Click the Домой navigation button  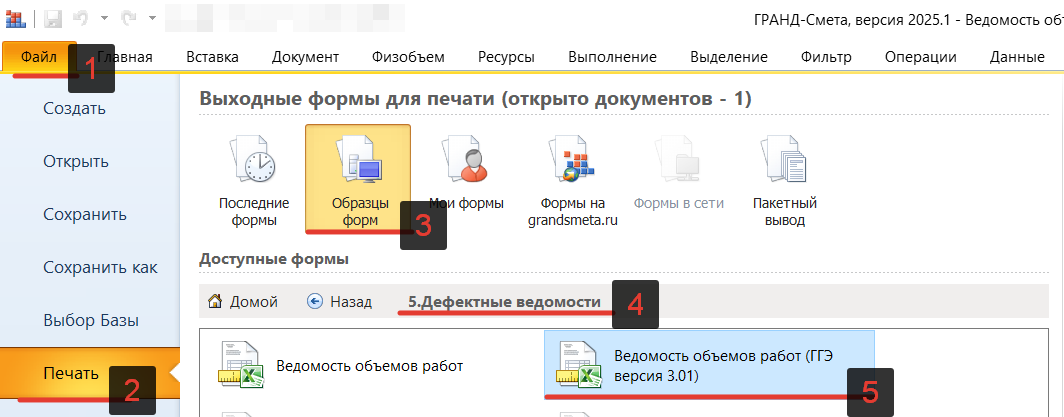tap(243, 302)
